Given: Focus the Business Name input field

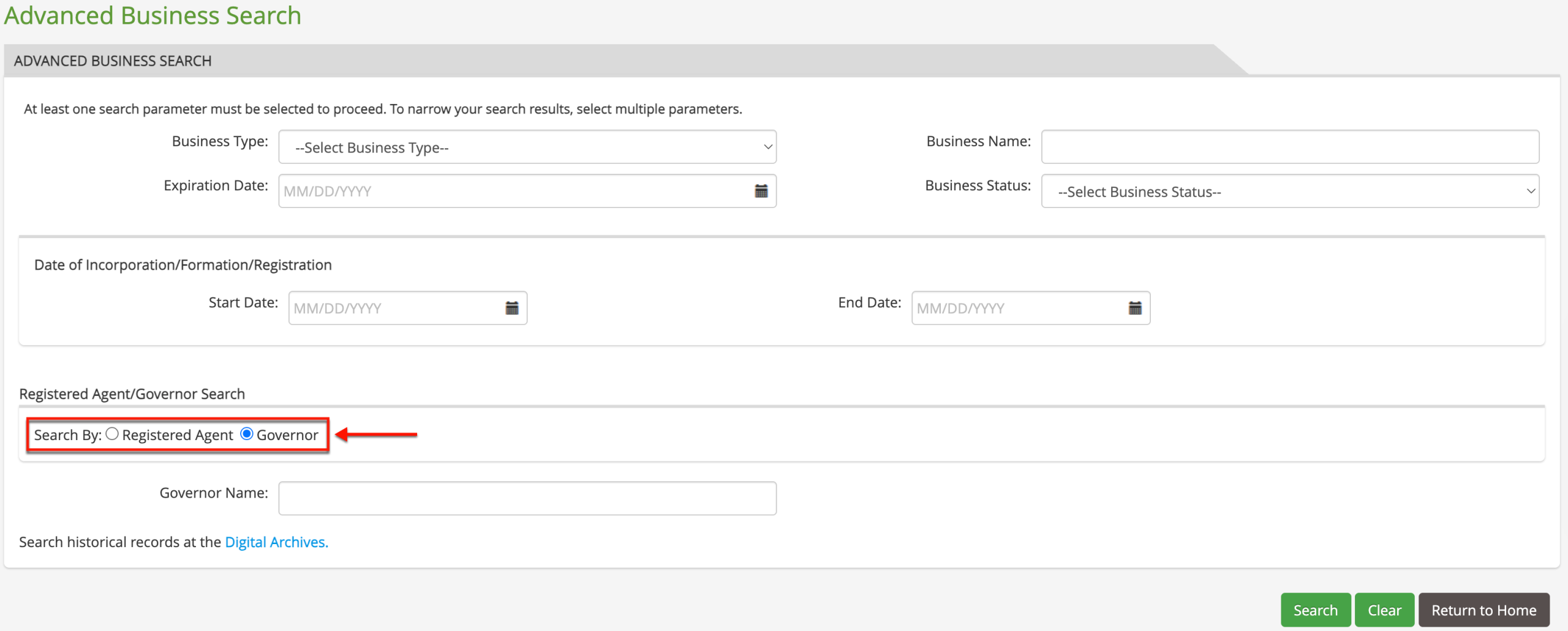Looking at the screenshot, I should (1290, 147).
